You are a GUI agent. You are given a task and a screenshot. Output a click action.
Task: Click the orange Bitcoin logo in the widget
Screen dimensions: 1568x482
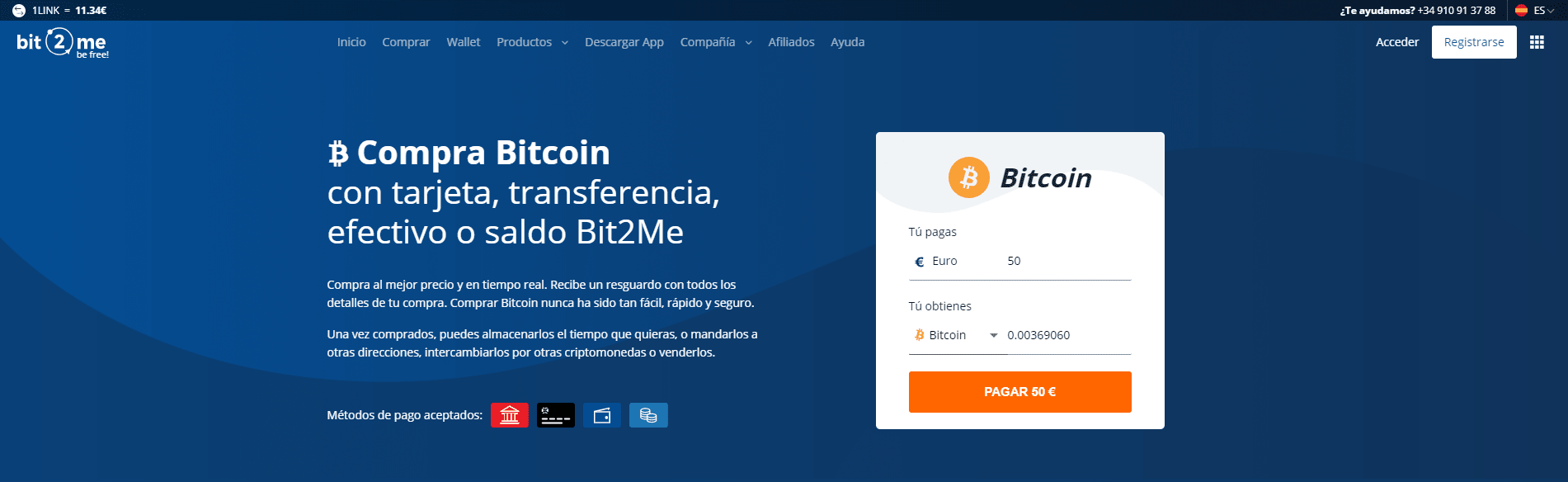pos(969,177)
